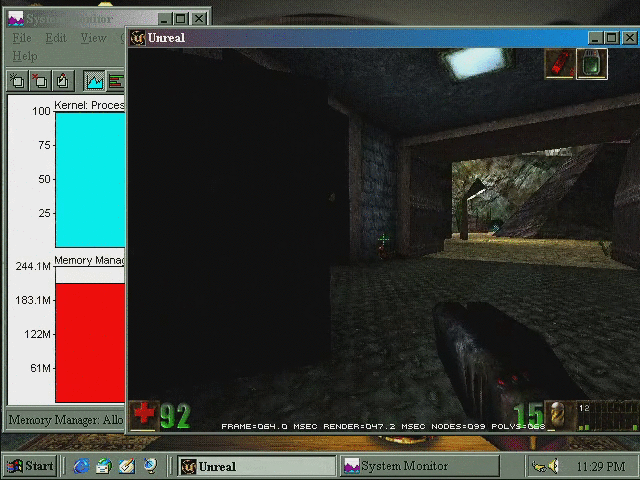Screen dimensions: 640x480
Task: Switch to Unreal via its taskbar button
Action: [257, 466]
